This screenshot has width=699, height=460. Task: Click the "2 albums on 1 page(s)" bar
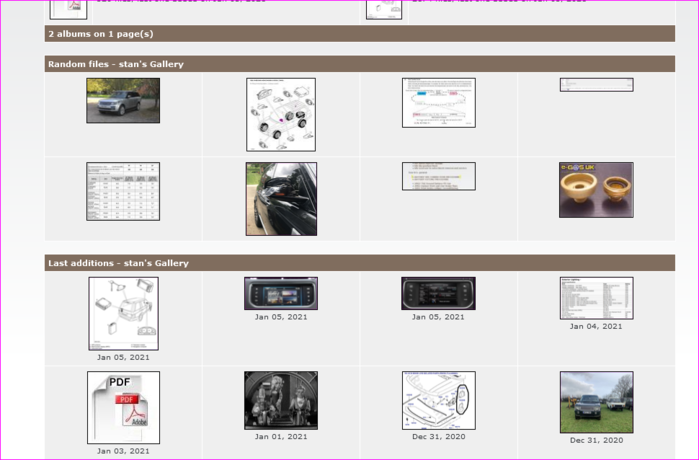pos(360,34)
